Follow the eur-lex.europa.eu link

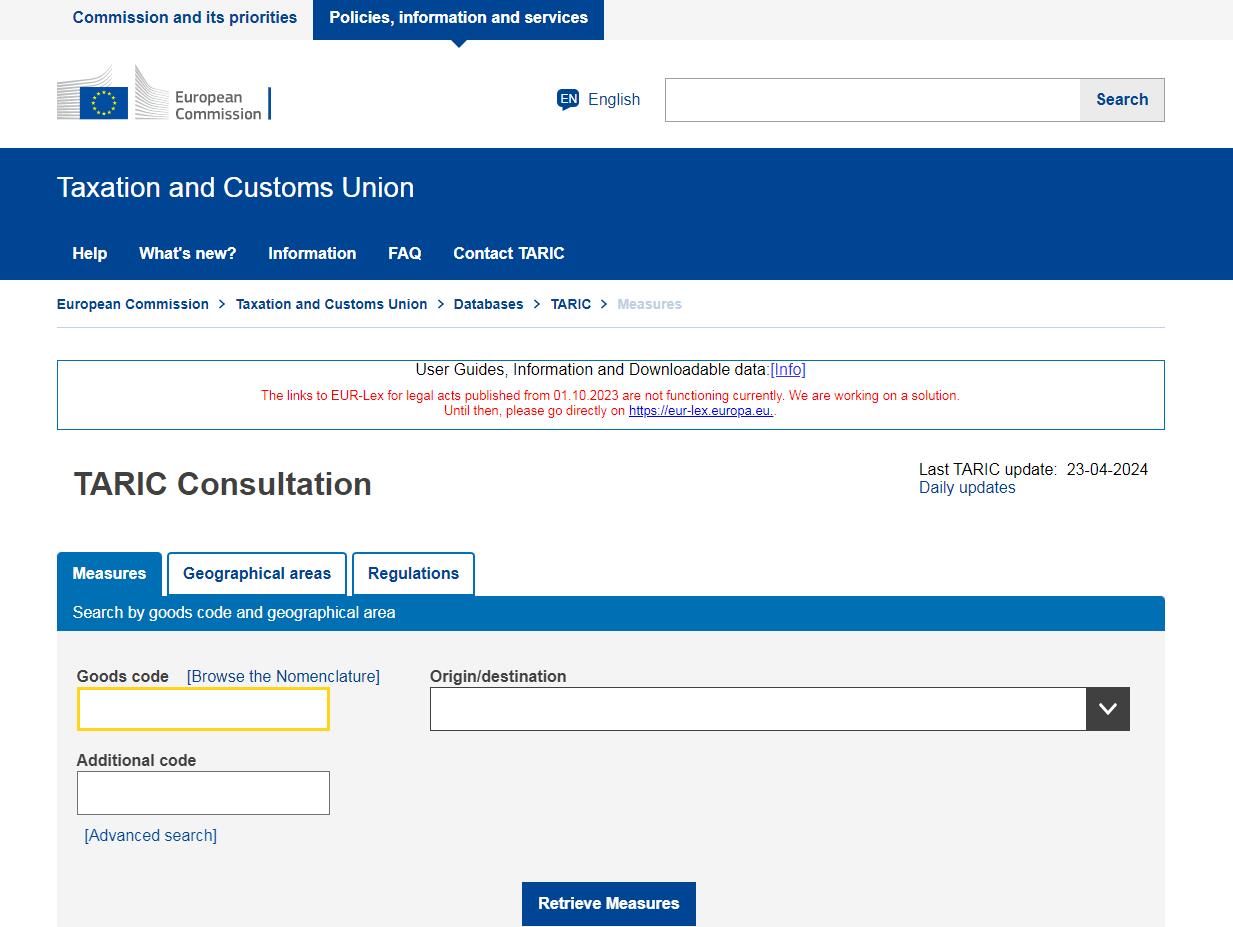pyautogui.click(x=700, y=411)
